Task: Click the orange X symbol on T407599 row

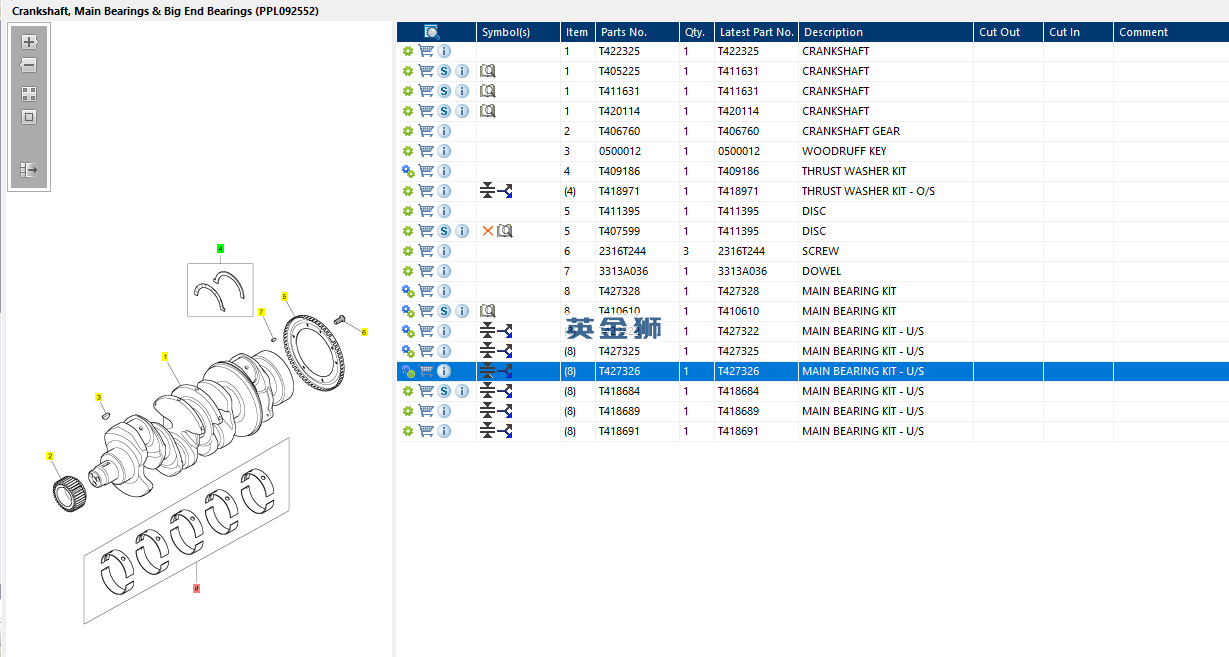Action: pos(488,231)
